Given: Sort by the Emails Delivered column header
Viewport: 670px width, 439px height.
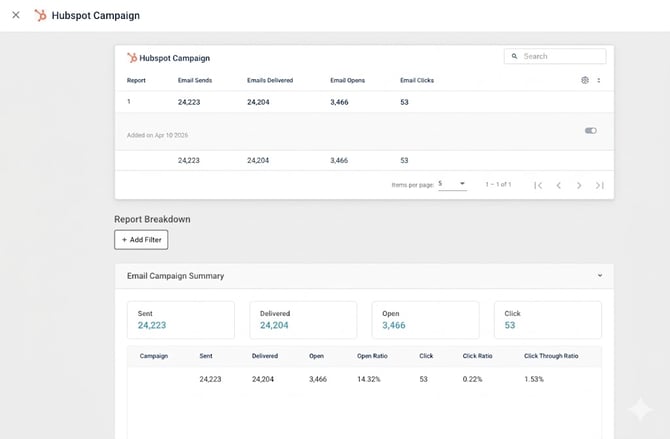Looking at the screenshot, I should coord(270,80).
